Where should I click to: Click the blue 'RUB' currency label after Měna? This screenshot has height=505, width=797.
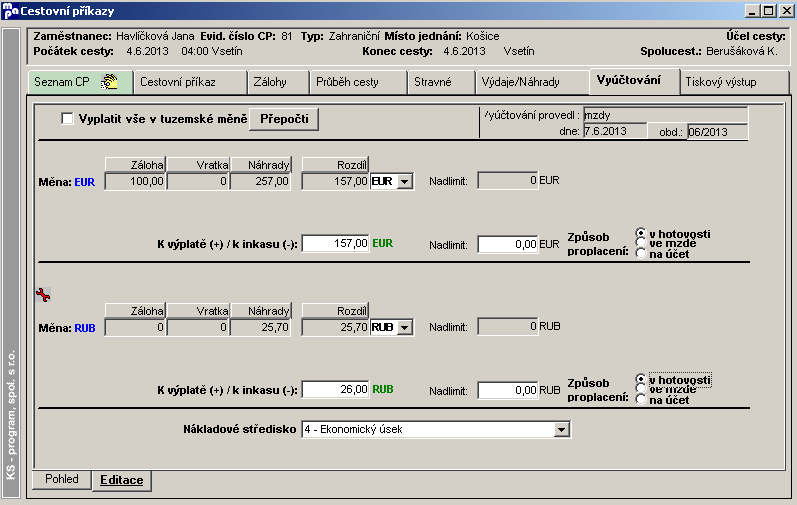[x=85, y=328]
